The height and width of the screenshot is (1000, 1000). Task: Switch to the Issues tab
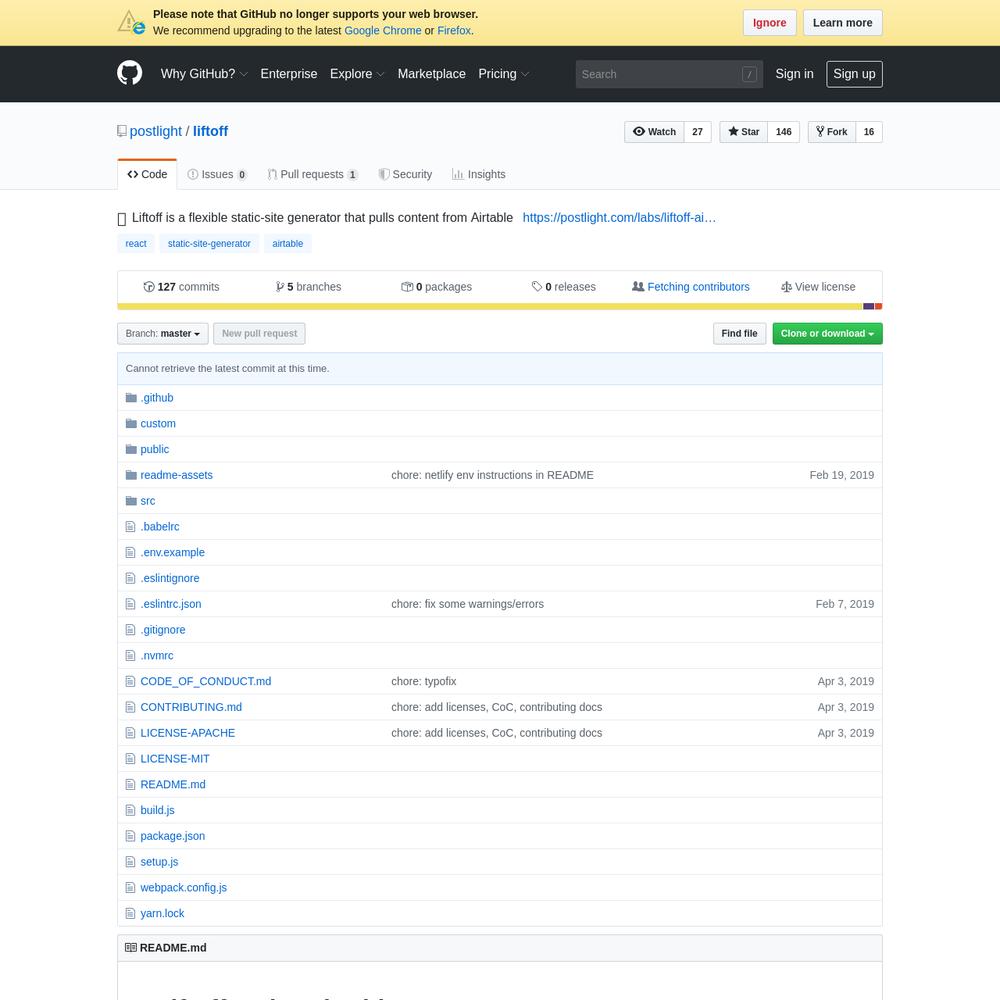click(217, 174)
